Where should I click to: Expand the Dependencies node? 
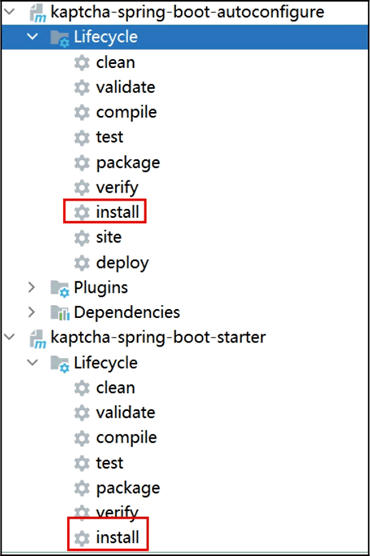pyautogui.click(x=32, y=312)
